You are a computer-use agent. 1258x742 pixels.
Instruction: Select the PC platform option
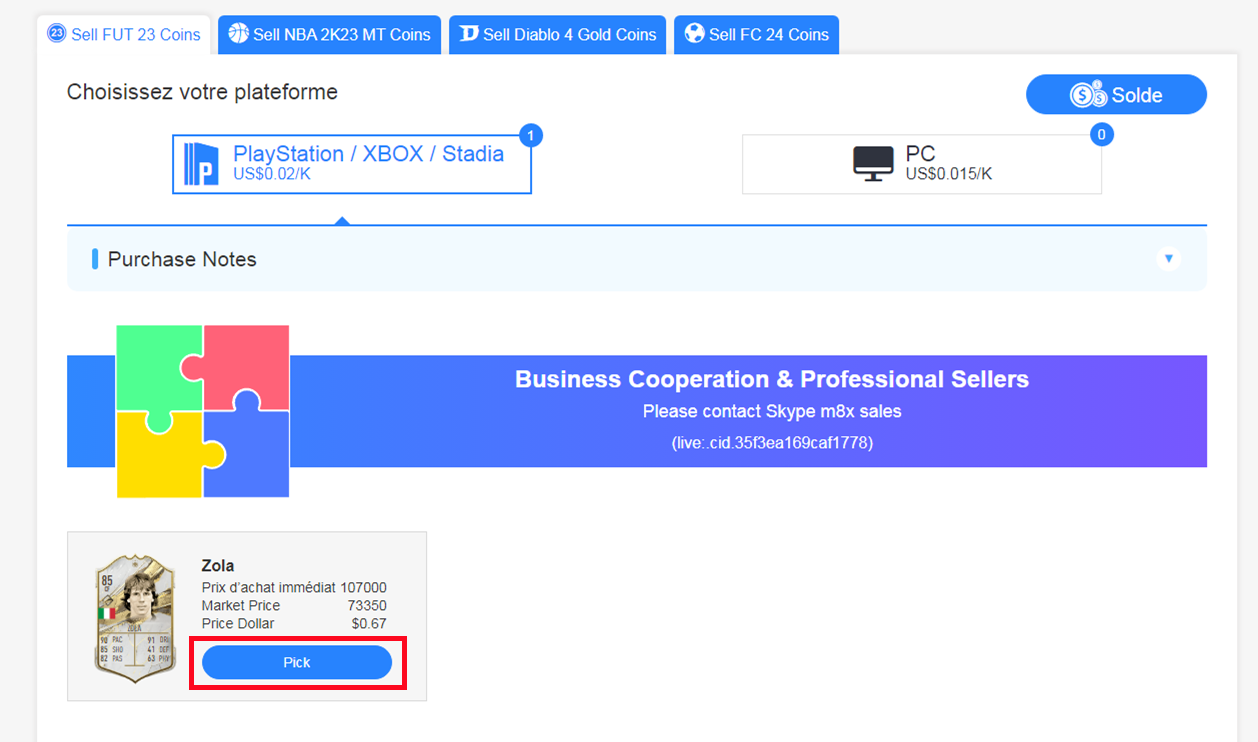(922, 164)
